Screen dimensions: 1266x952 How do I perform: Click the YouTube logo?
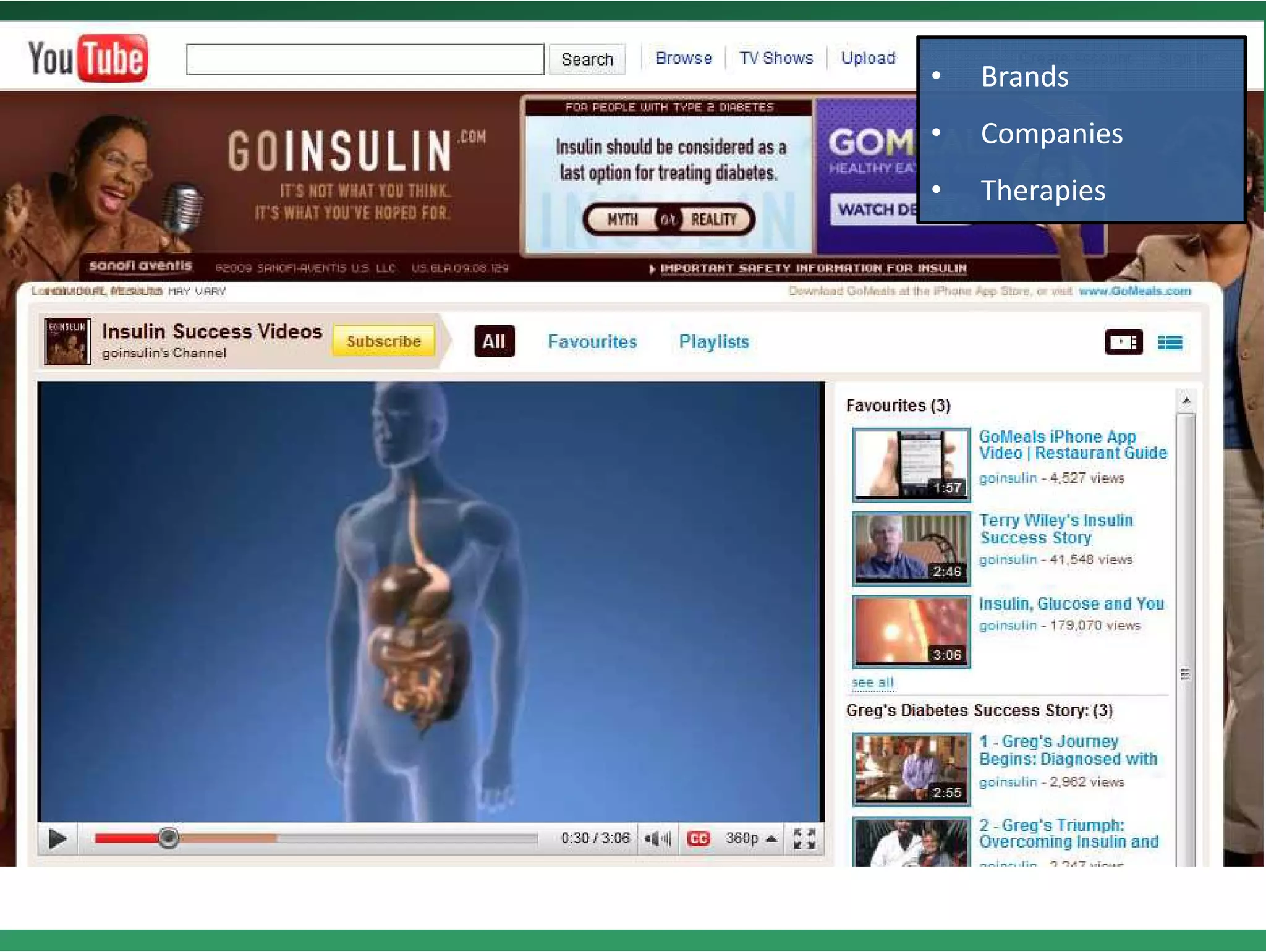88,59
